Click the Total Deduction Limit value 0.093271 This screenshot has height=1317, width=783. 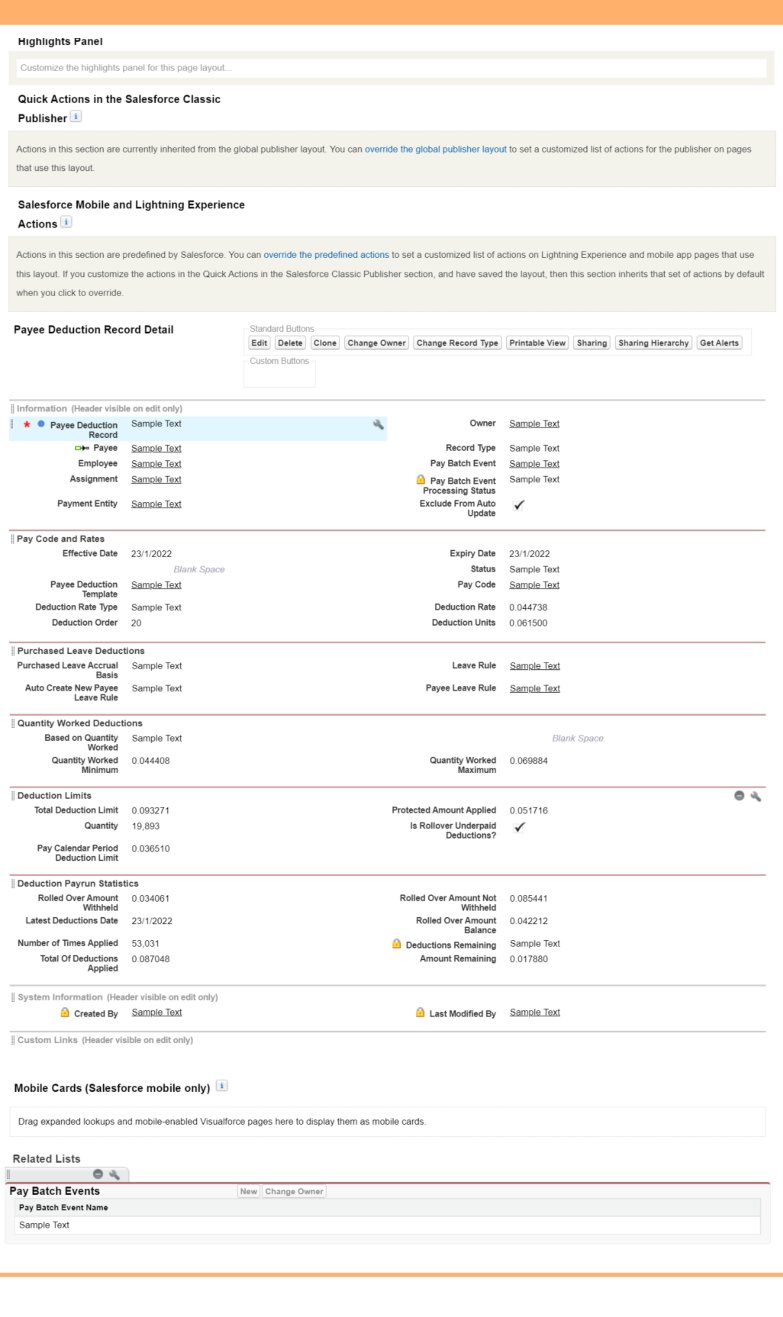pos(150,810)
